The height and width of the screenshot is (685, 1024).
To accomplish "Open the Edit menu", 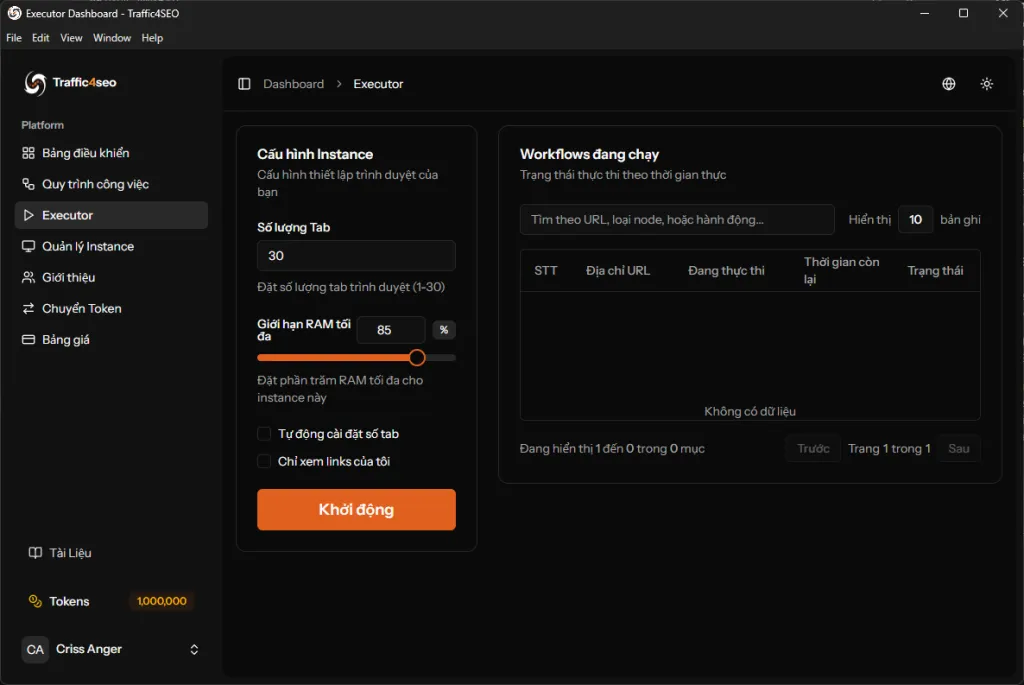I will (40, 38).
